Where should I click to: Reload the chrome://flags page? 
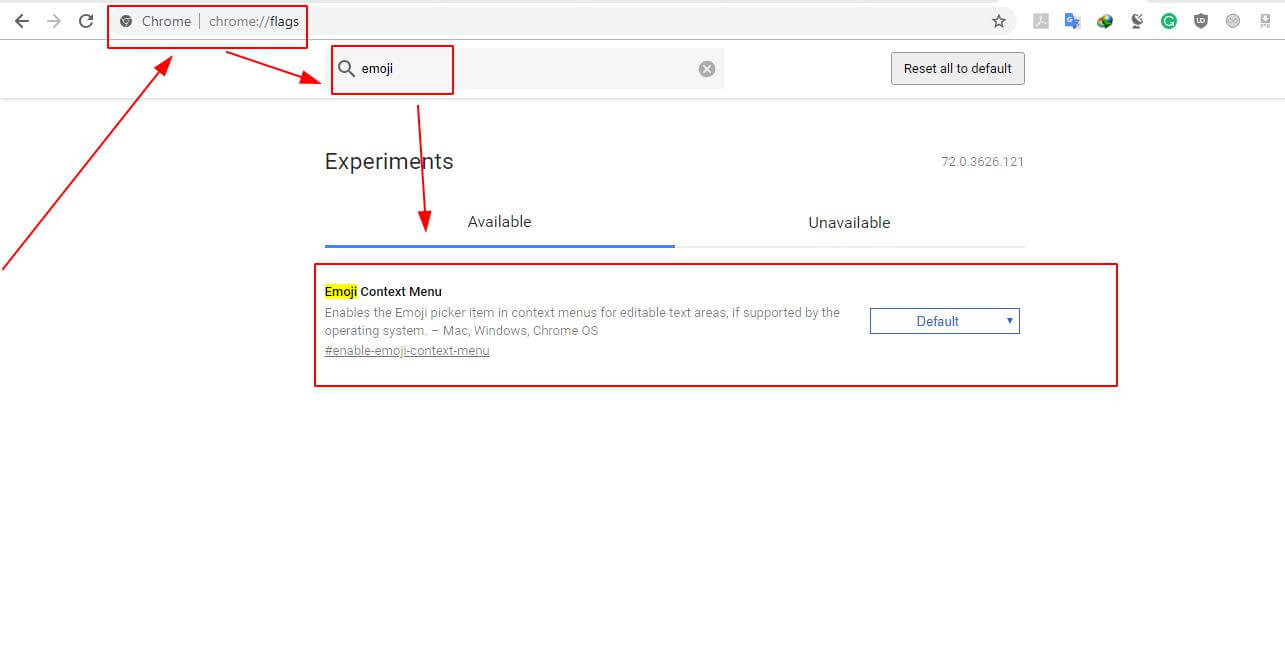coord(86,21)
